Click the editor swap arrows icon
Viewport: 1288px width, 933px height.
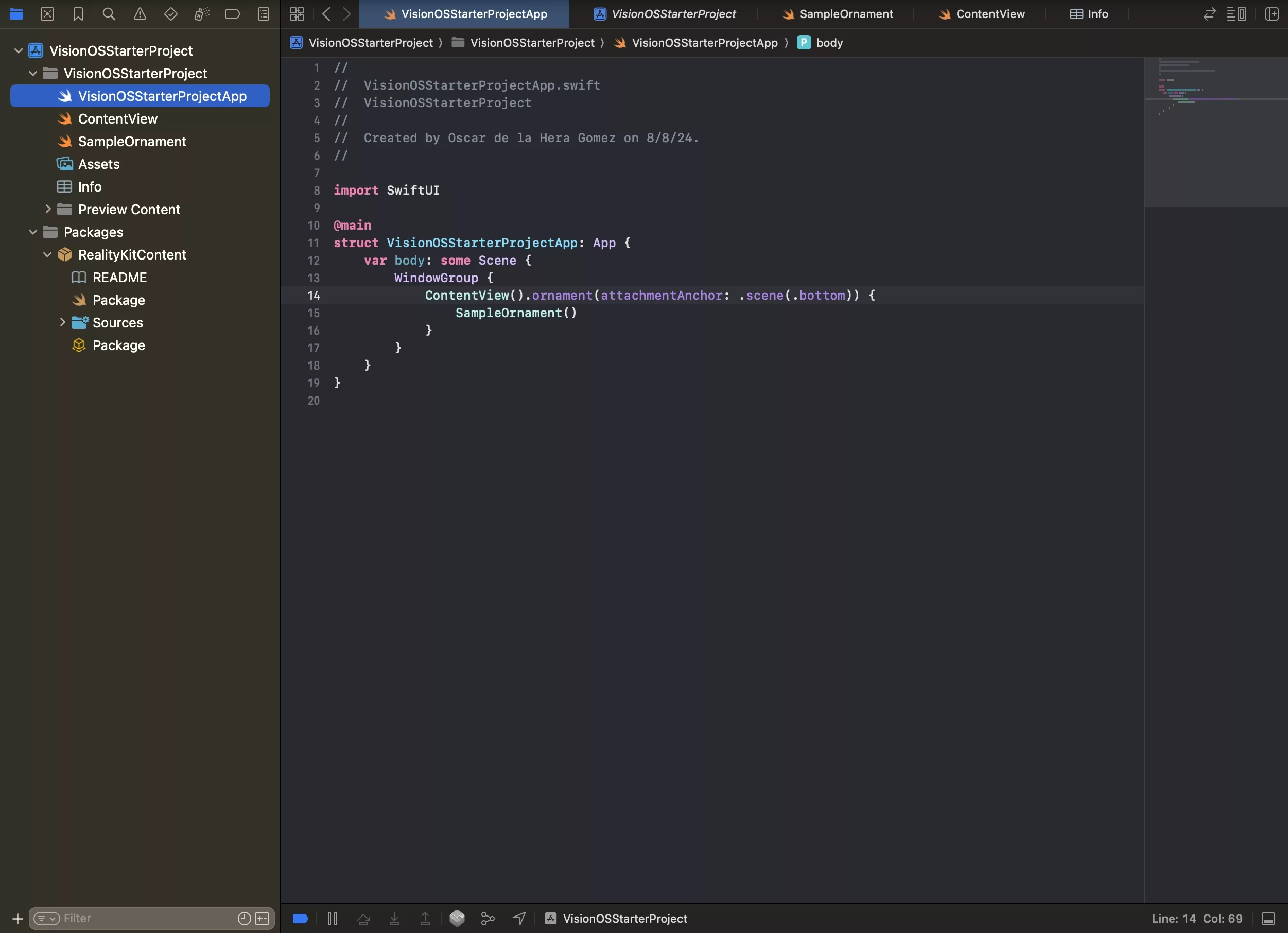(1209, 14)
